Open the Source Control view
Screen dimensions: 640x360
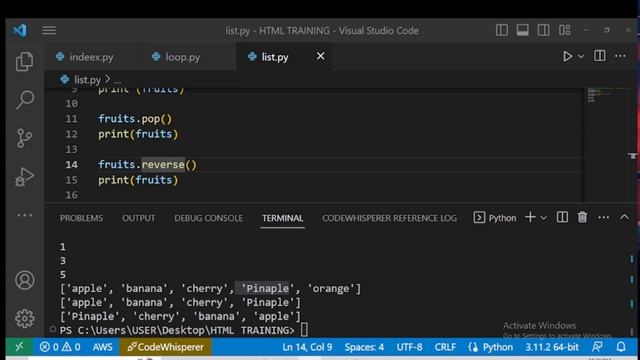pos(24,138)
